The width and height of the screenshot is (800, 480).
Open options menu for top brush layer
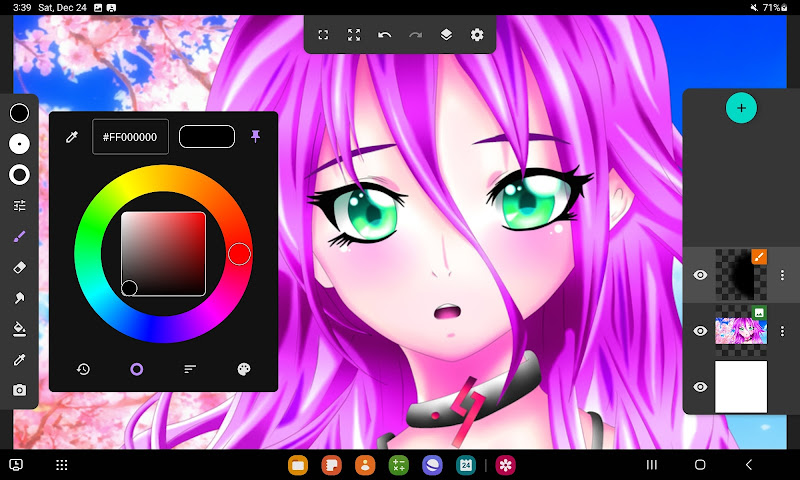pos(782,275)
